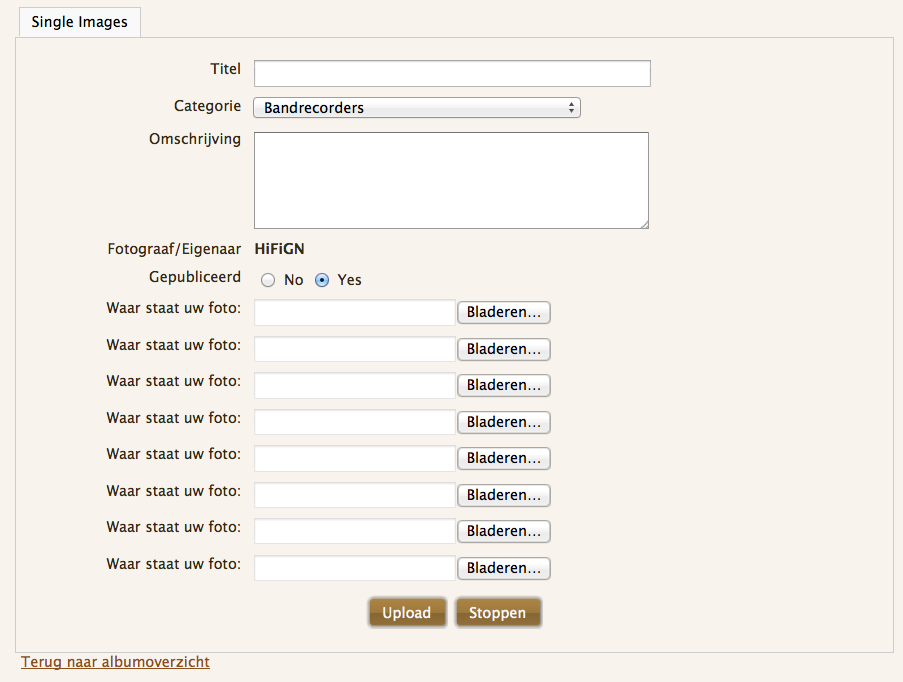Click the eighth Bladeren... browse button
Viewport: 903px width, 682px height.
pyautogui.click(x=504, y=568)
